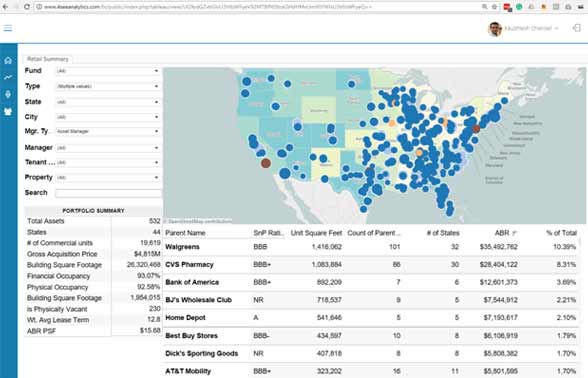588x378 pixels.
Task: Open the Mgr. Type dropdown showing Asset Manager
Action: point(108,132)
